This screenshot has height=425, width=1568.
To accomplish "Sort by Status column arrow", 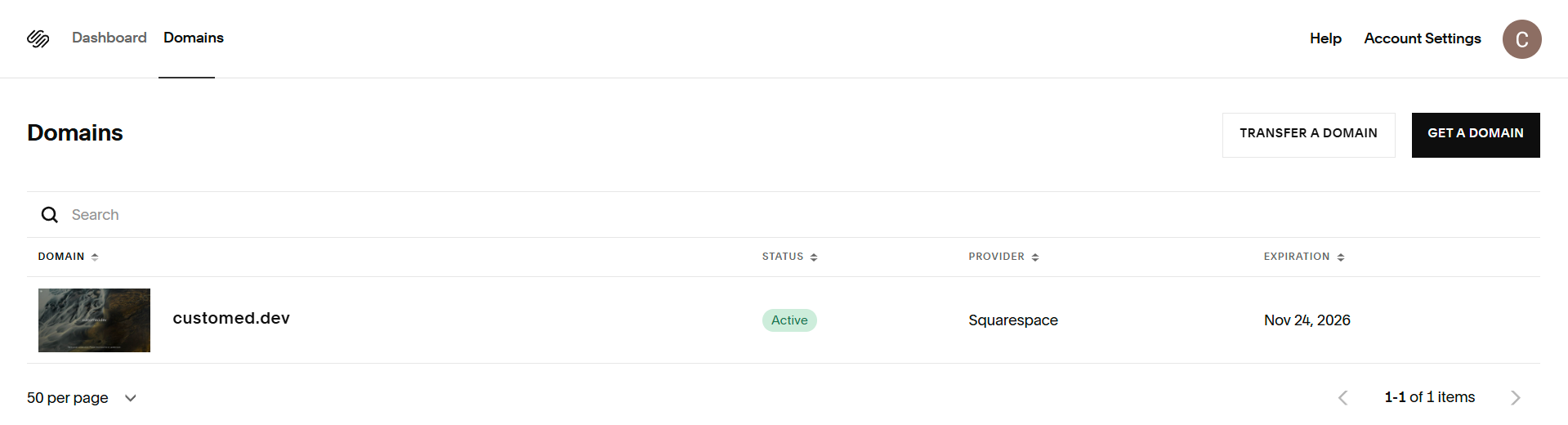I will pos(814,257).
